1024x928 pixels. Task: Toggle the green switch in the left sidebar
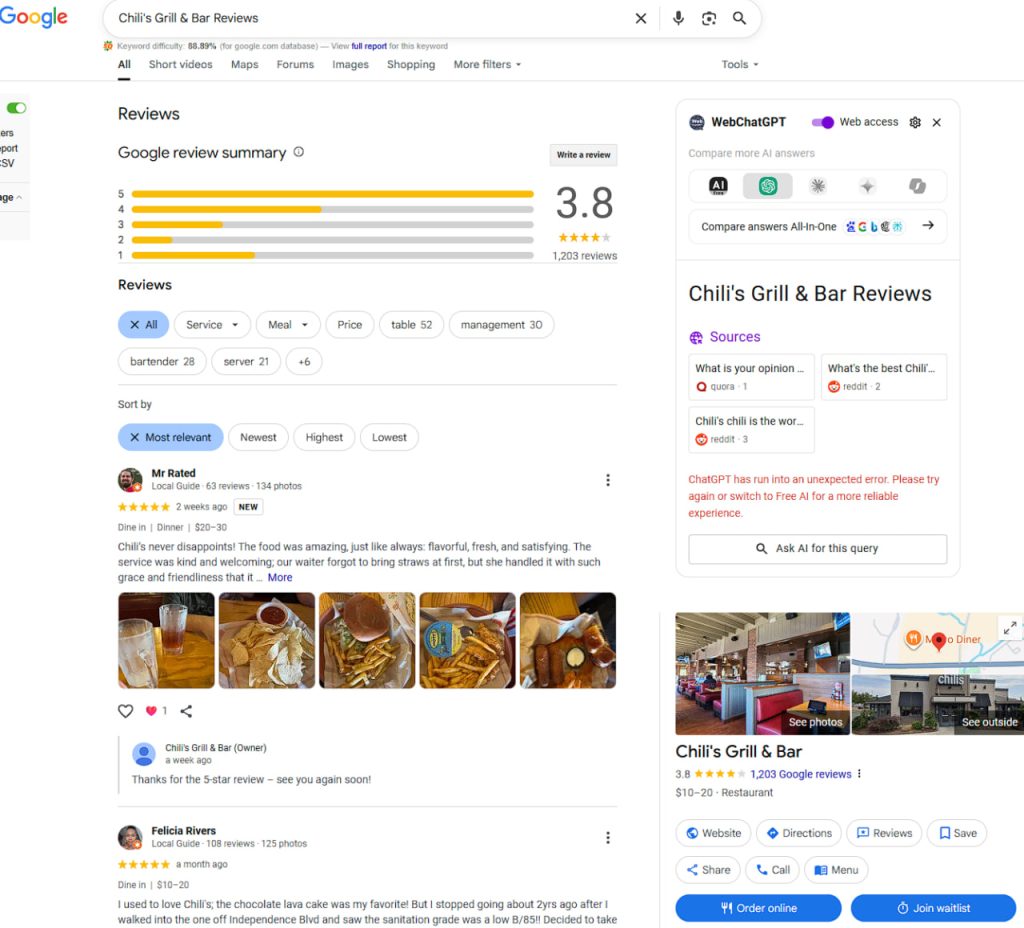coord(16,108)
